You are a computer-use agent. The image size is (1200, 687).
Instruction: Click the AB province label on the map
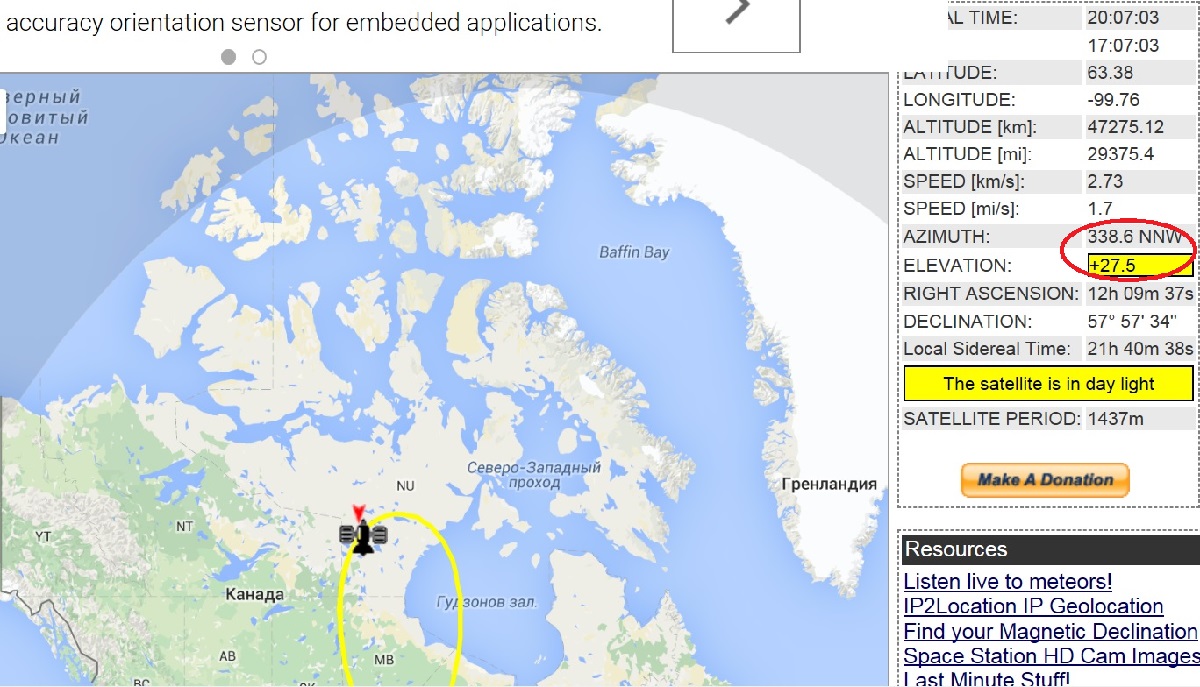[228, 657]
